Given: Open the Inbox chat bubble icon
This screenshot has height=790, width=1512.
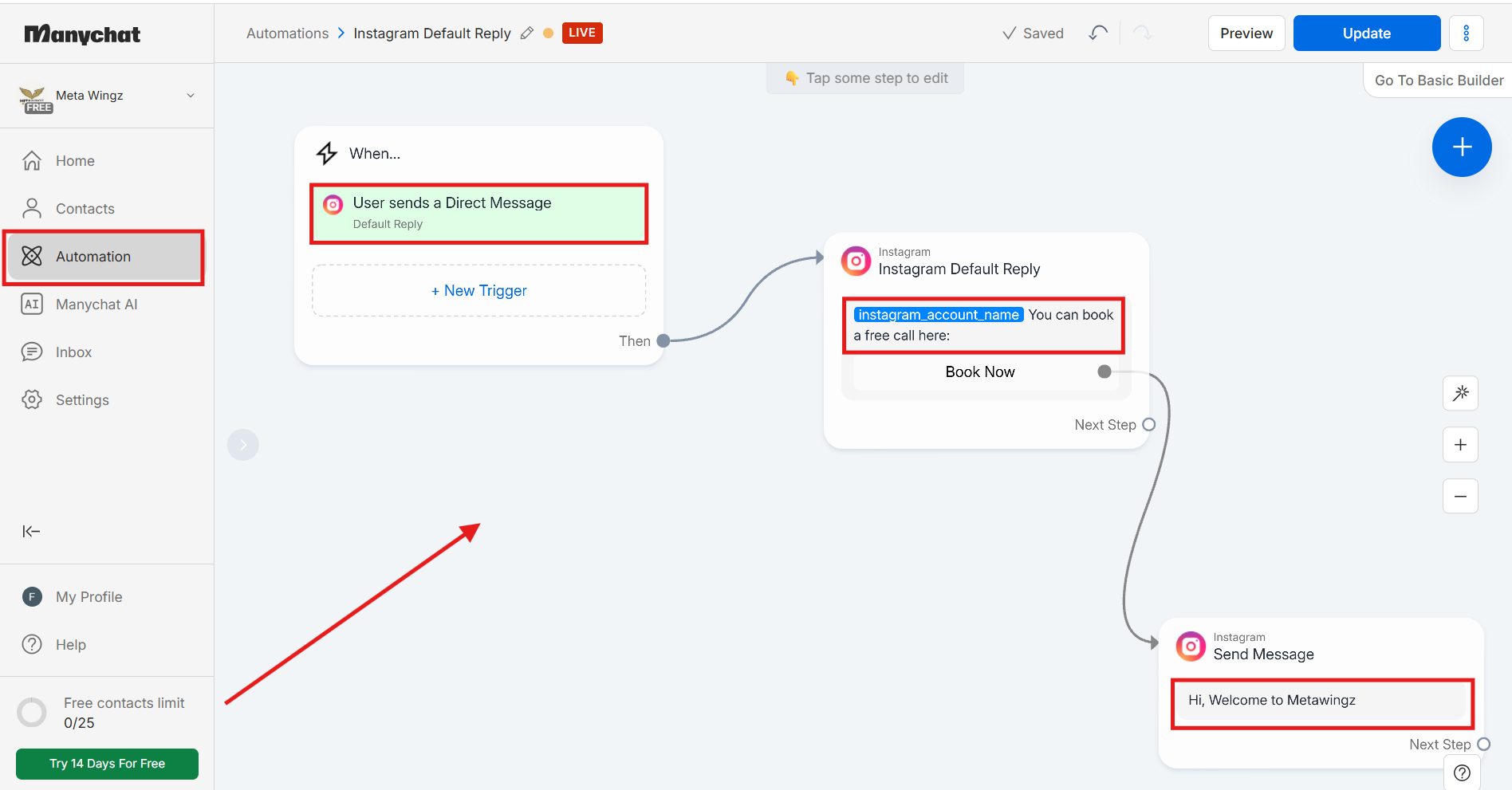Looking at the screenshot, I should pyautogui.click(x=32, y=352).
